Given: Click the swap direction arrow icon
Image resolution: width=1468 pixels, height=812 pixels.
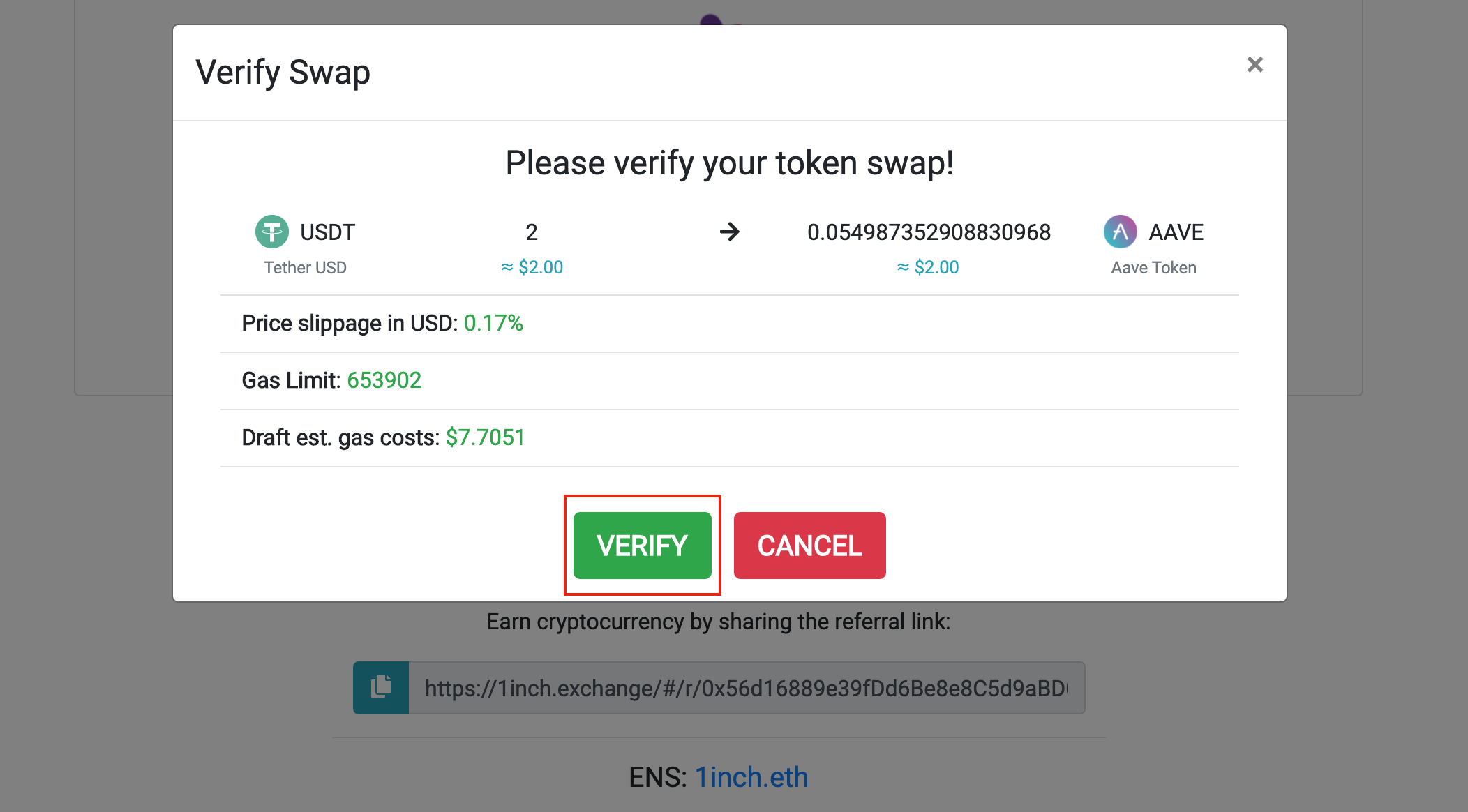Looking at the screenshot, I should click(x=730, y=232).
